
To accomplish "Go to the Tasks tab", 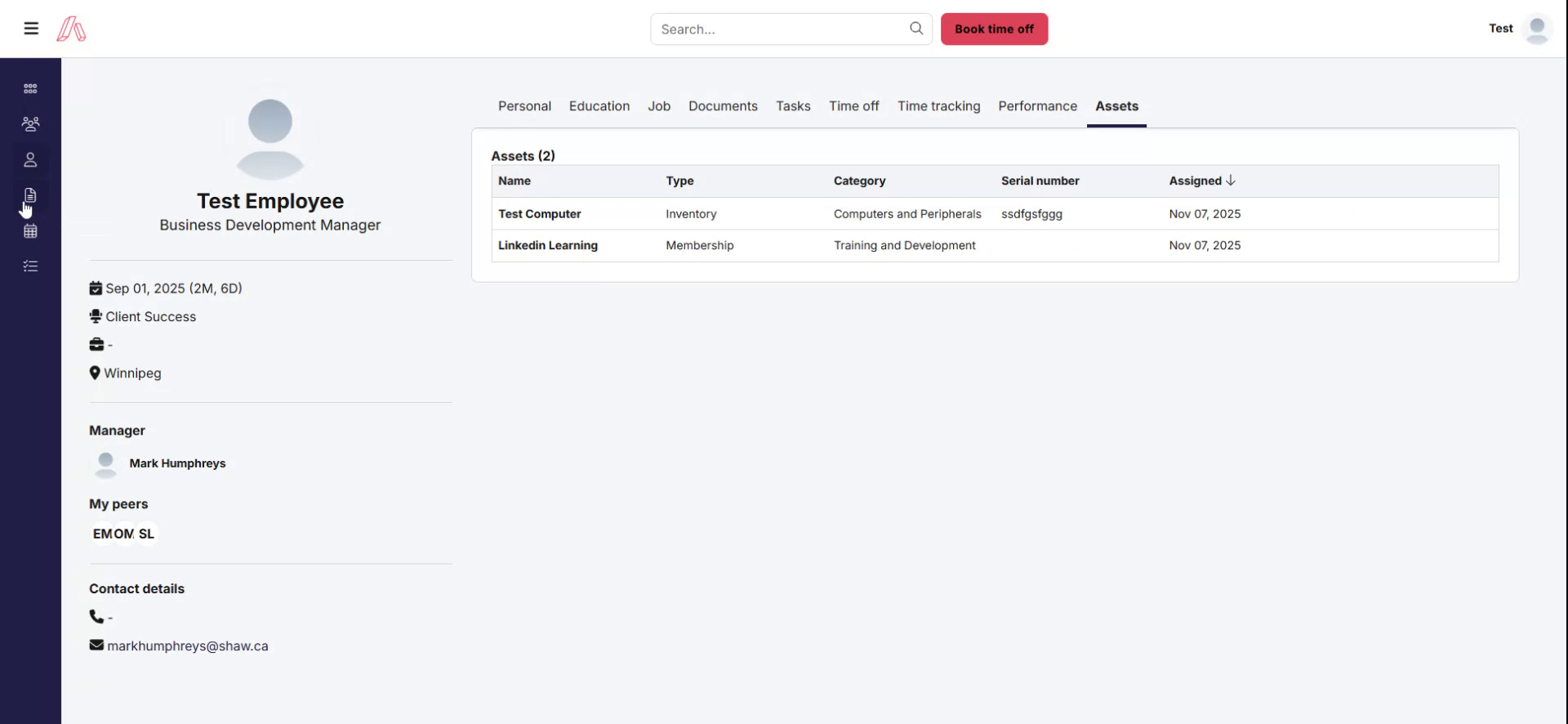I will click(793, 106).
